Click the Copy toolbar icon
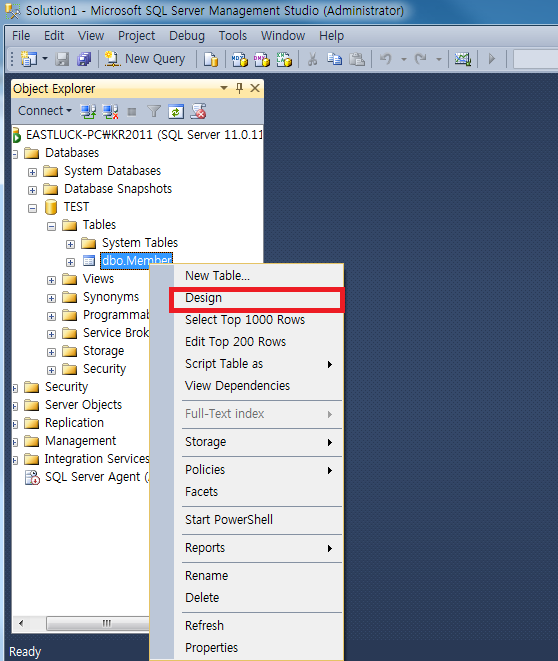 pos(335,59)
